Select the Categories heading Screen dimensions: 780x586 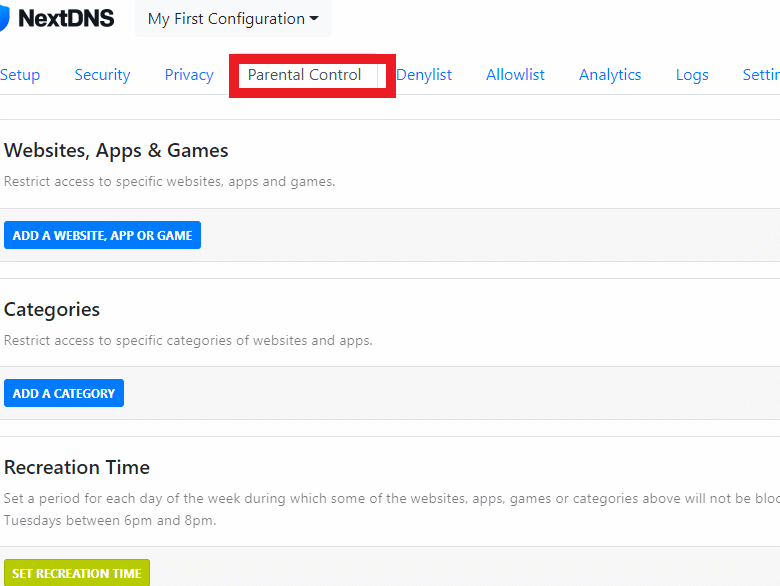pyautogui.click(x=52, y=309)
